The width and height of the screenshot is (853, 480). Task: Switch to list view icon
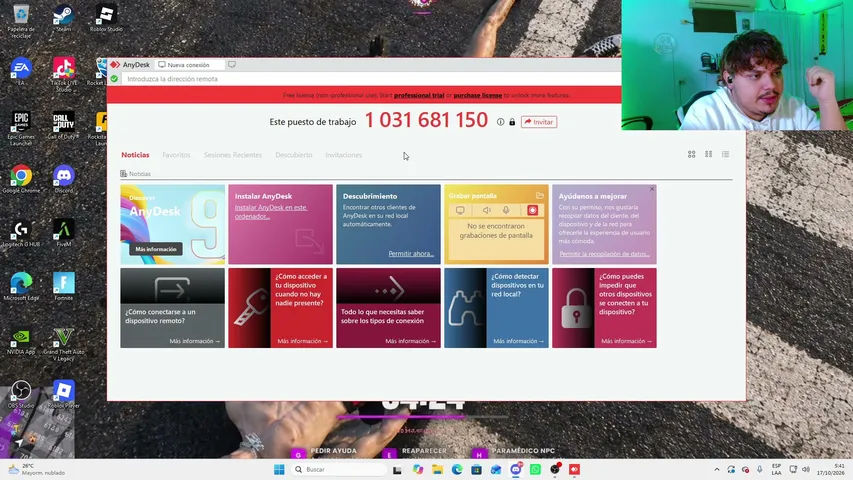[x=725, y=155]
